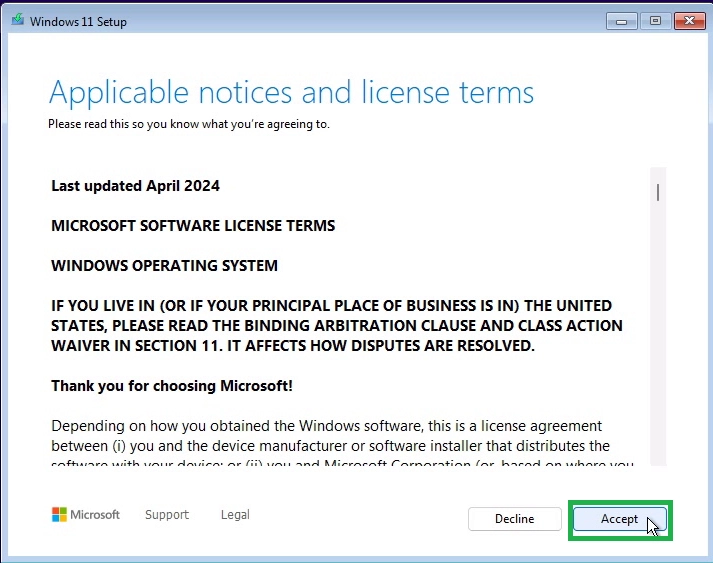
Task: Click the Decline button
Action: (x=514, y=519)
